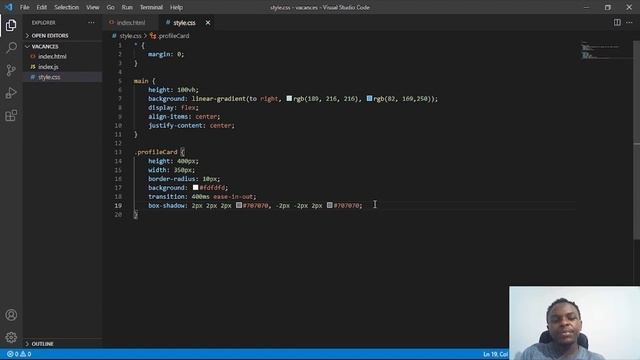Click second #707070 box-shadow color swatch
The image size is (640, 360).
(x=329, y=205)
